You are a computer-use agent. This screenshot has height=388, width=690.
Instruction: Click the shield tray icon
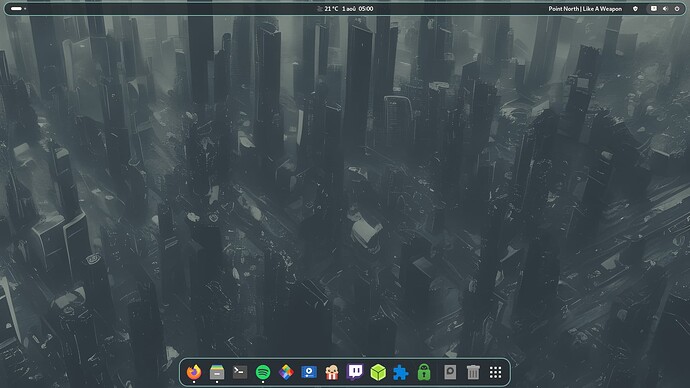tap(635, 8)
